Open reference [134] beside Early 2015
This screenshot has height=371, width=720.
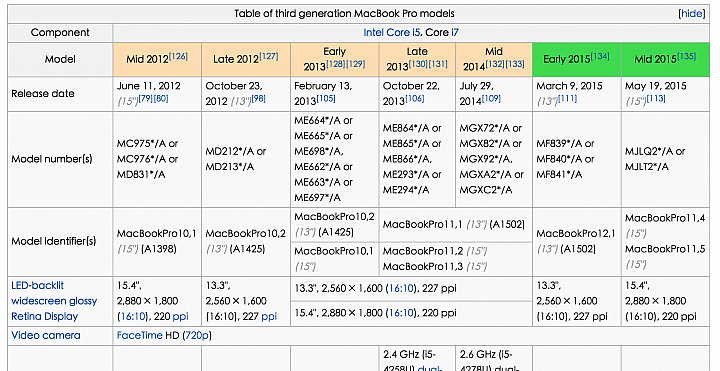[x=600, y=56]
